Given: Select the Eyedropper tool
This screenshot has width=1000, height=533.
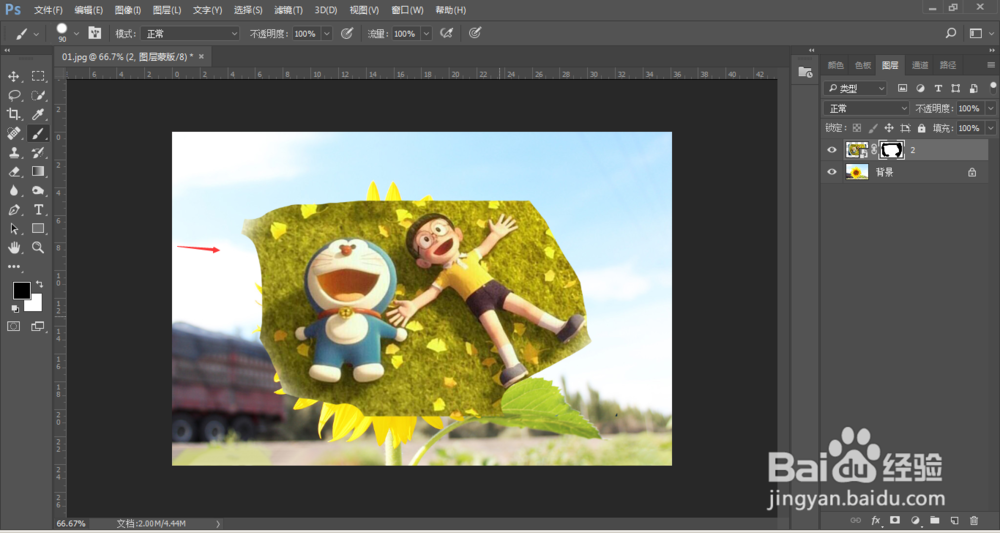Looking at the screenshot, I should 38,114.
